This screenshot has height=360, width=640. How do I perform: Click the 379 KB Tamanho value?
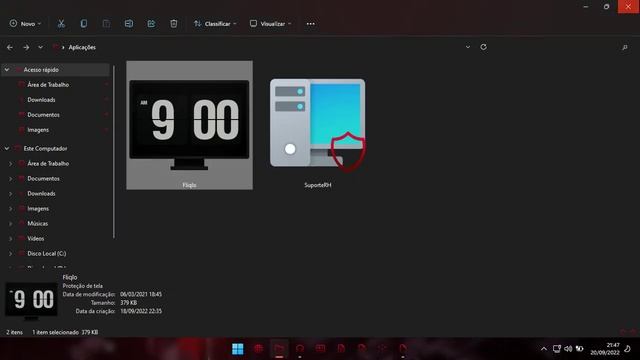[129, 302]
